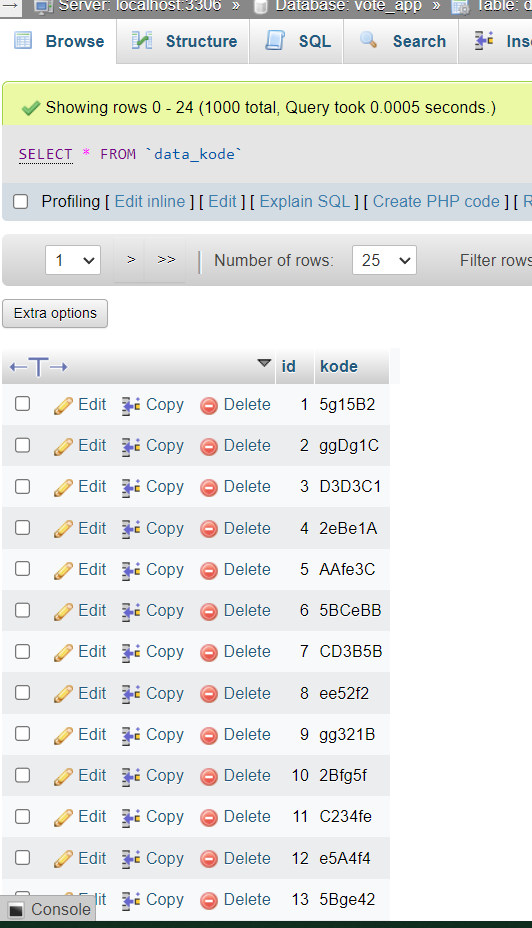Image resolution: width=532 pixels, height=928 pixels.
Task: Check the row with kode gg321B
Action: (22, 733)
